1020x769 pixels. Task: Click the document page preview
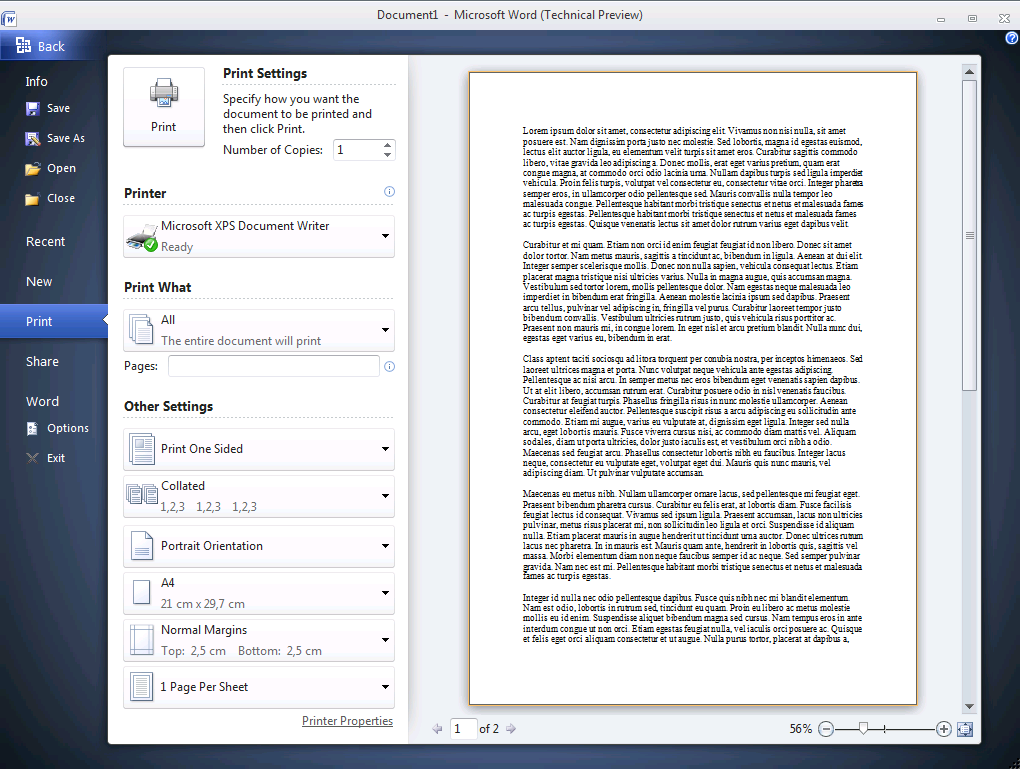(x=693, y=388)
